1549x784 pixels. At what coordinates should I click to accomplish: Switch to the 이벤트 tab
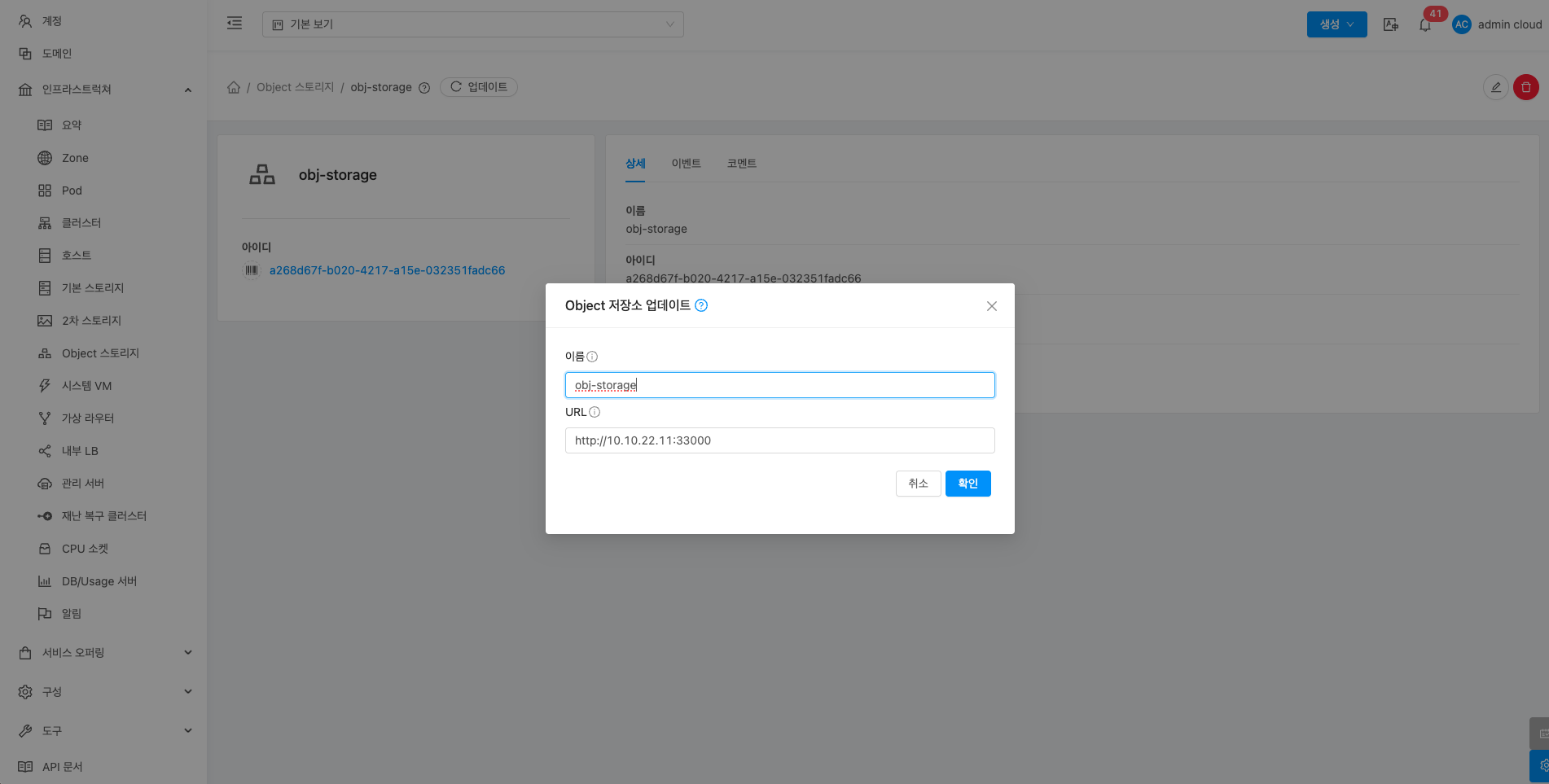point(686,164)
